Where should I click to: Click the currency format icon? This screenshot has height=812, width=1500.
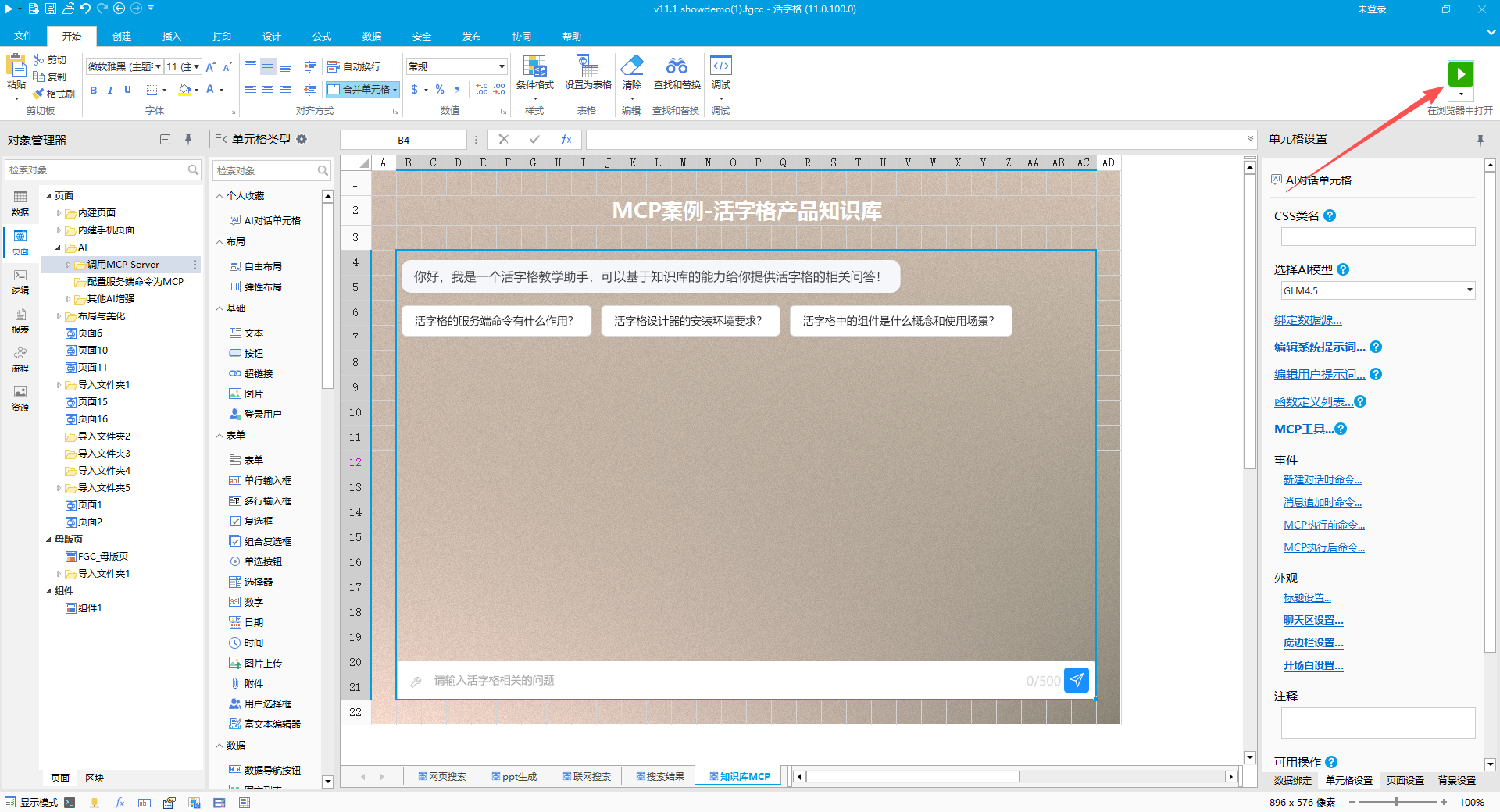[415, 90]
